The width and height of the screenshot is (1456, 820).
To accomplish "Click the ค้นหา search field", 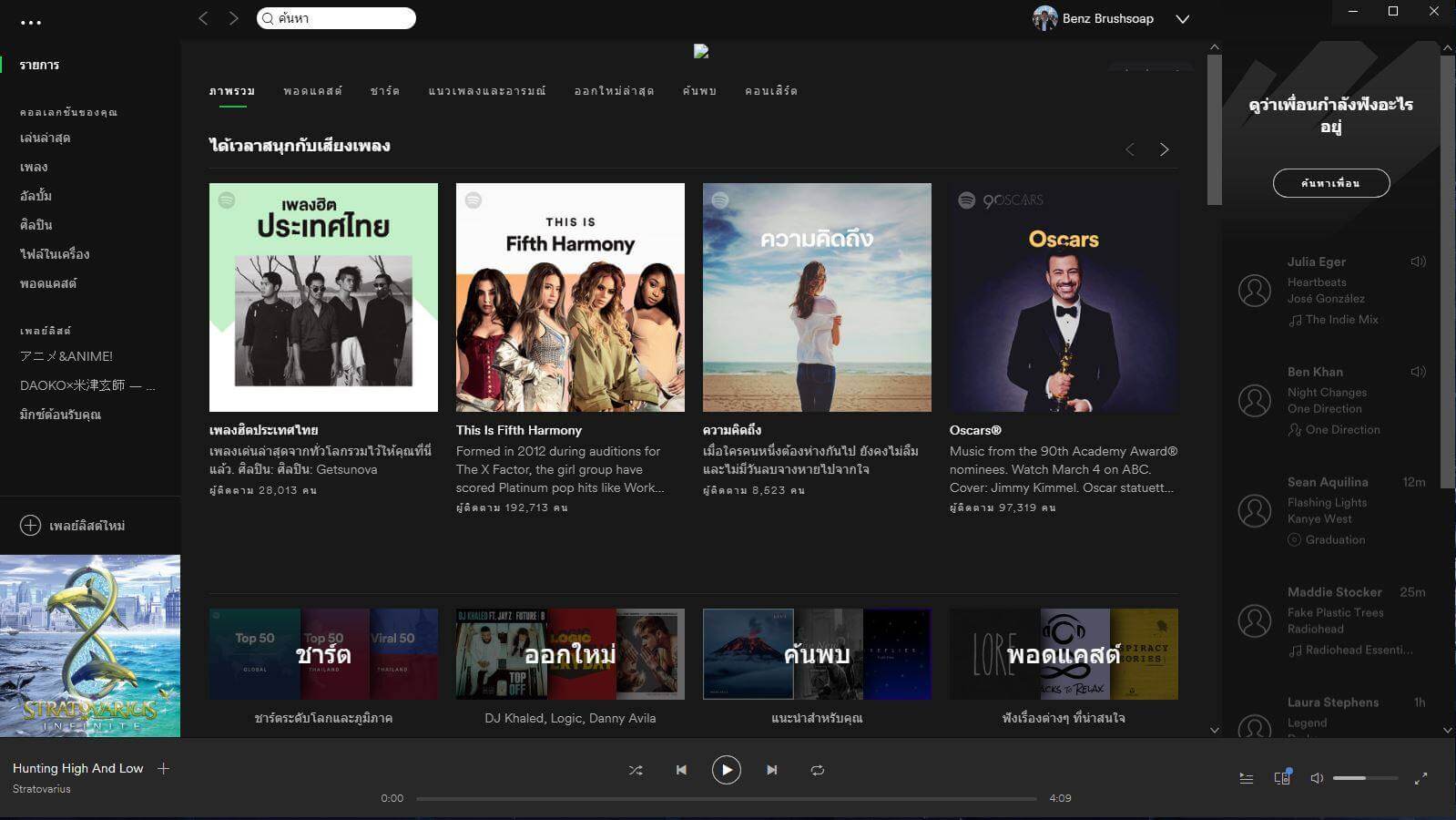I will pyautogui.click(x=336, y=18).
